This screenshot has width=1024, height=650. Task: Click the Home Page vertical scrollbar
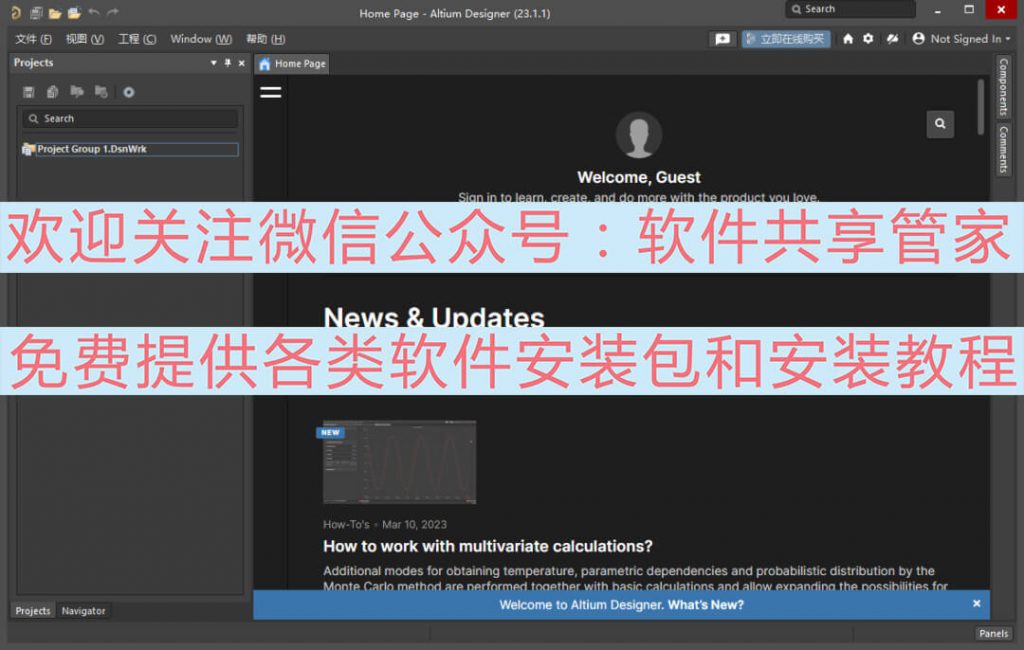click(x=980, y=106)
